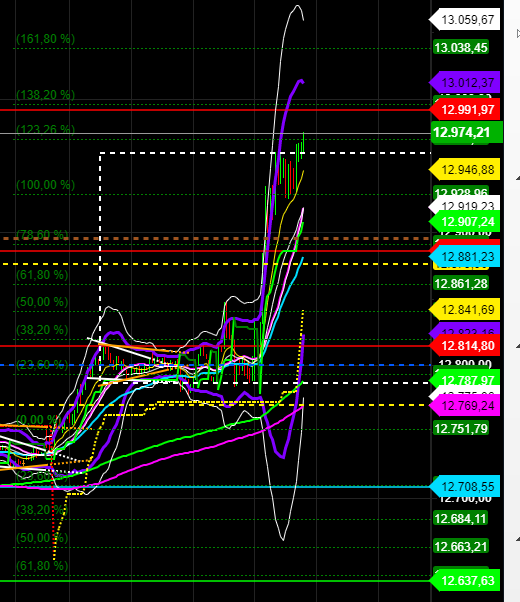
Task: Select the bright green 12.637,63 price tag
Action: 464,580
